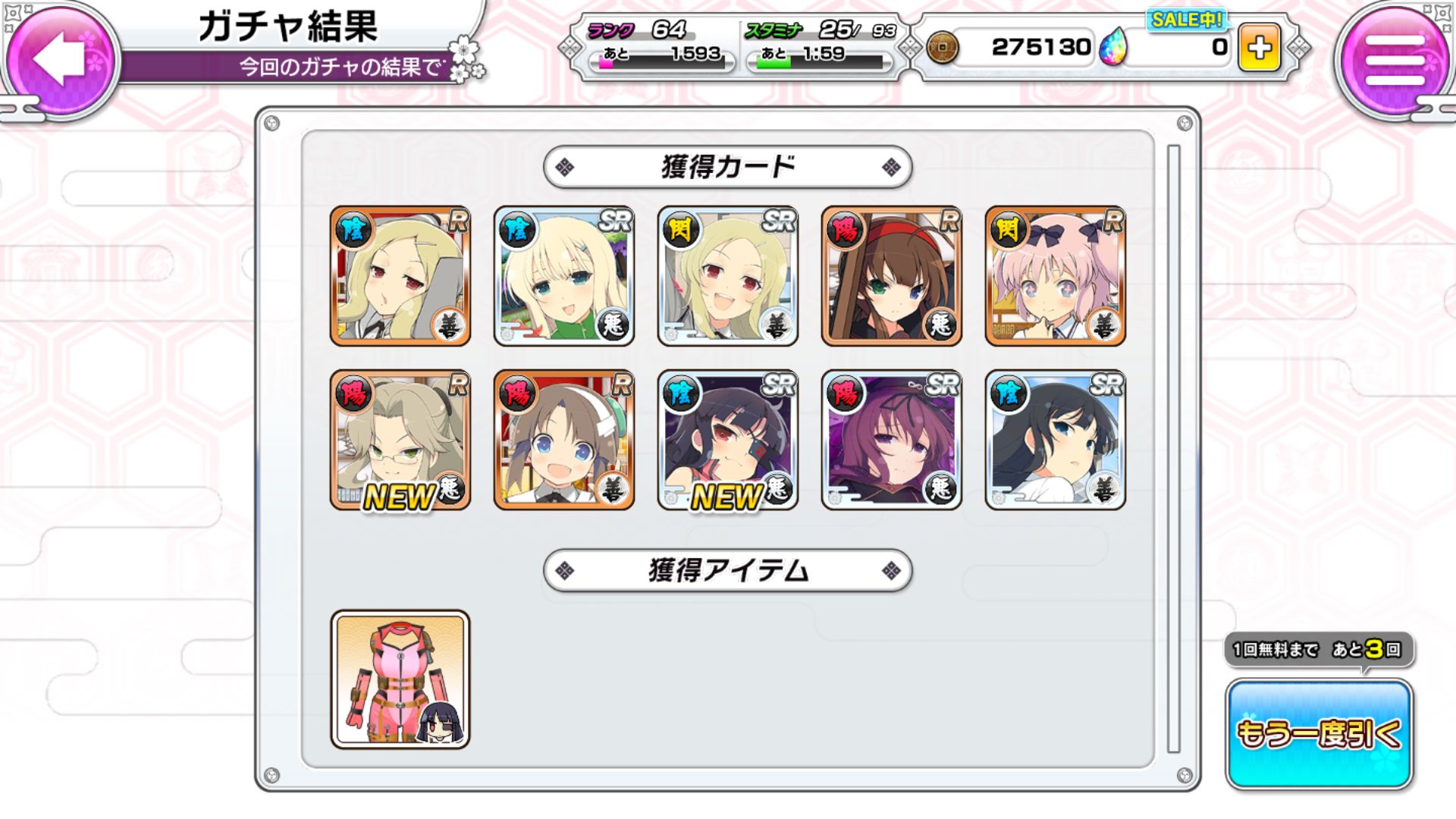
Task: Tap the 獲得カード section header
Action: click(x=728, y=167)
